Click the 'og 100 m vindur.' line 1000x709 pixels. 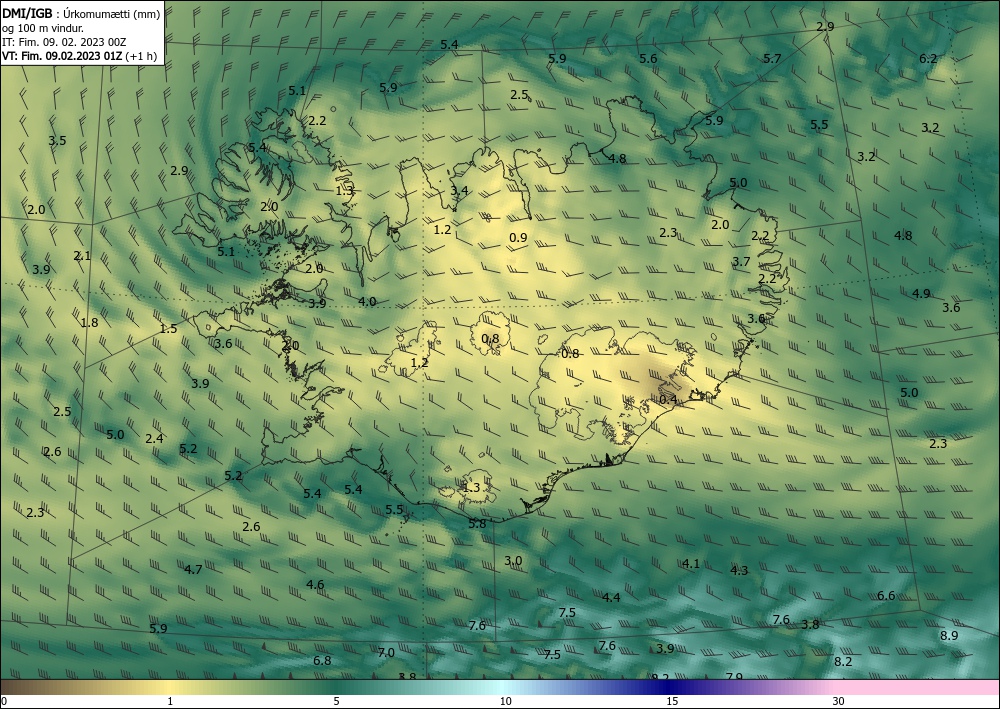(43, 28)
